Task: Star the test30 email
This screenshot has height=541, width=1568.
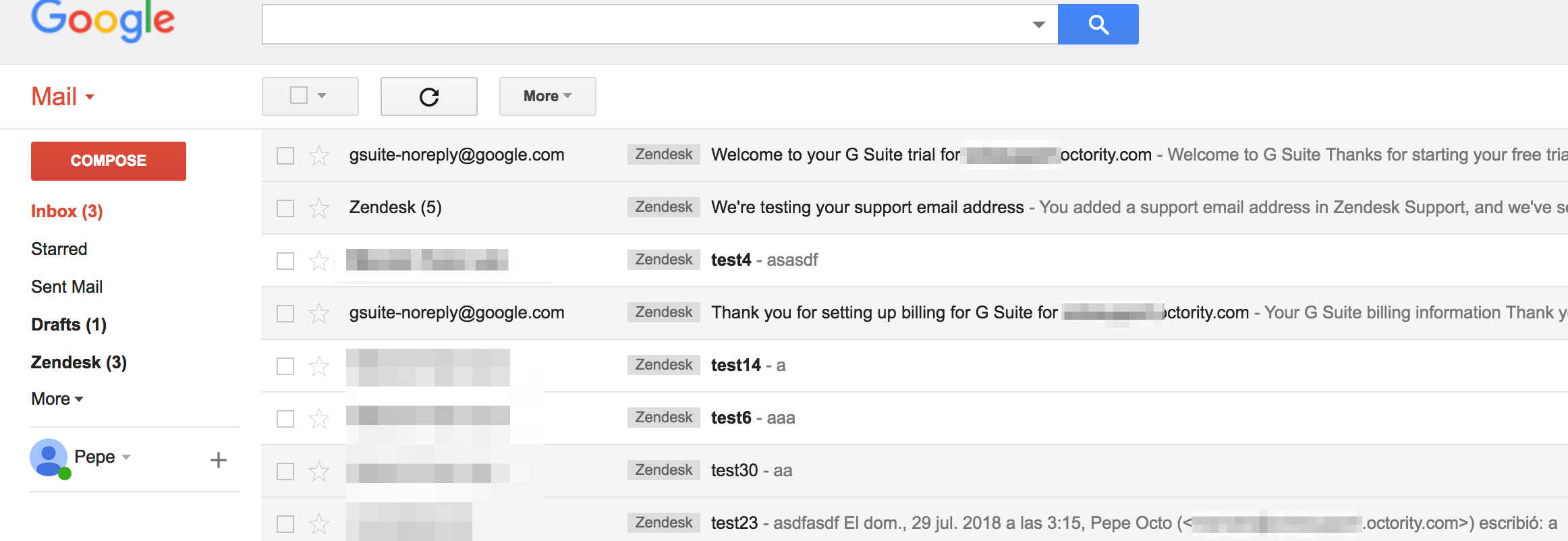Action: 319,472
